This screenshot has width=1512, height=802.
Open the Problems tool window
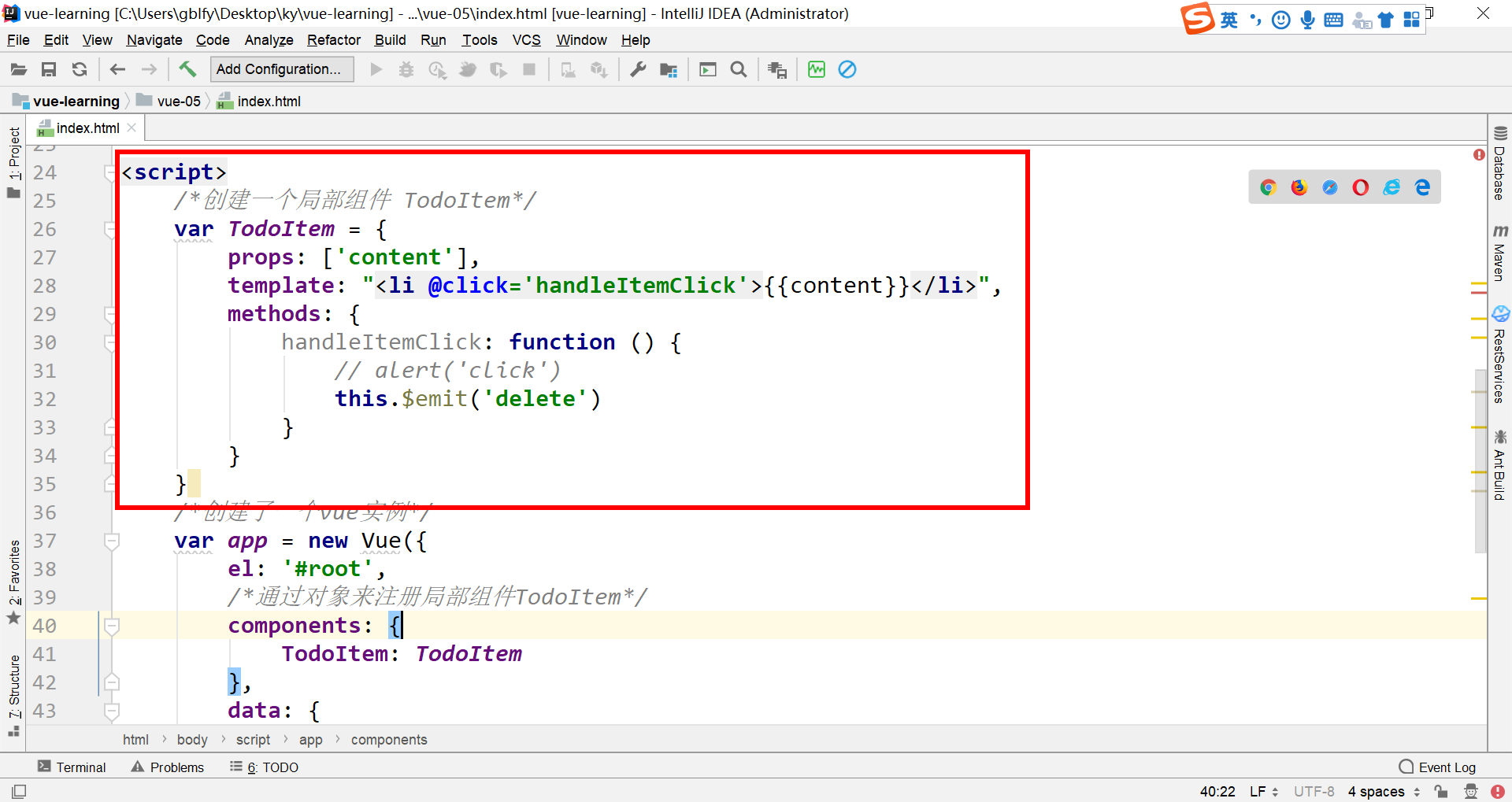[x=168, y=767]
